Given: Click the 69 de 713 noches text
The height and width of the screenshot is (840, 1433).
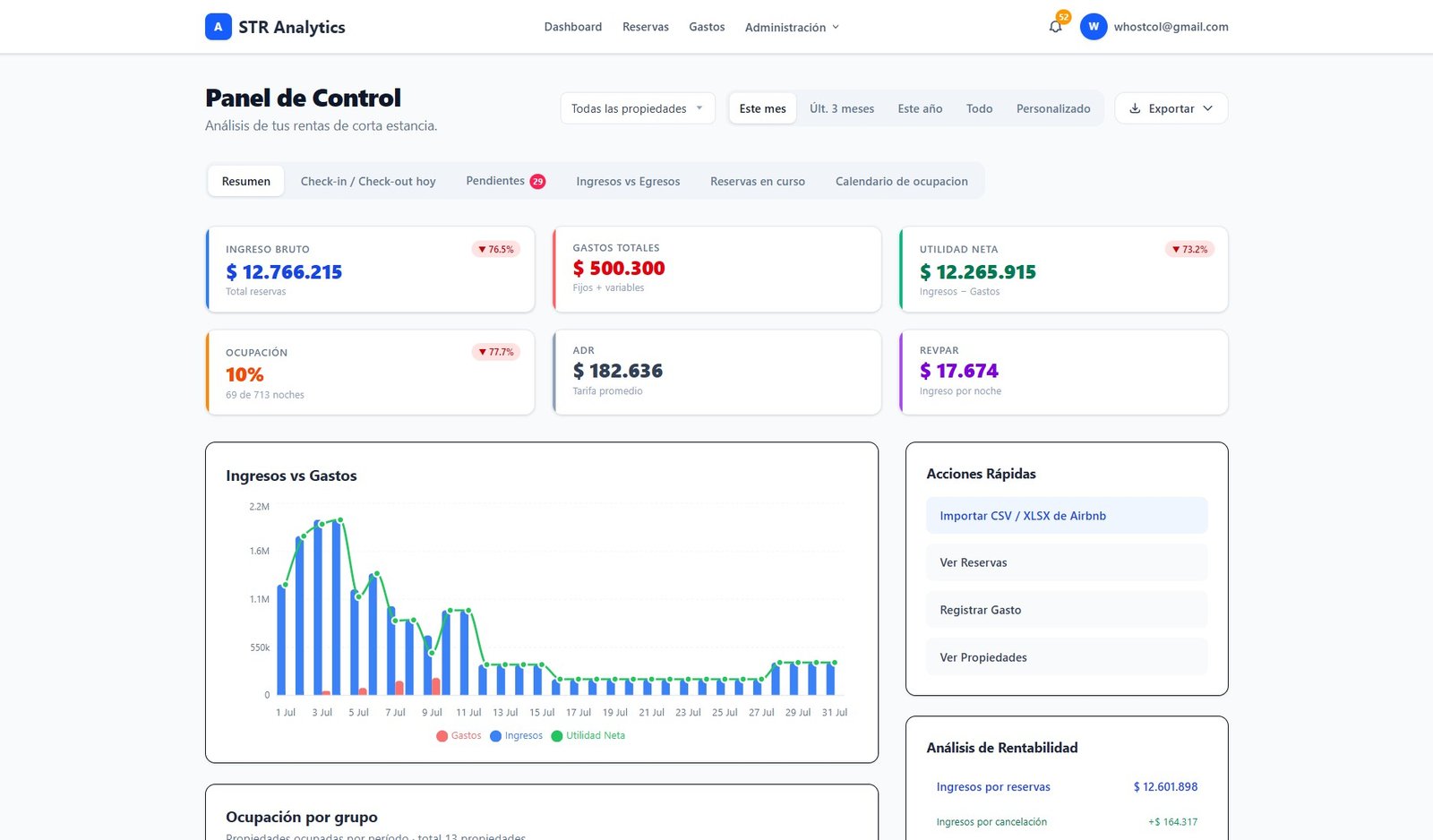Looking at the screenshot, I should click(x=265, y=395).
